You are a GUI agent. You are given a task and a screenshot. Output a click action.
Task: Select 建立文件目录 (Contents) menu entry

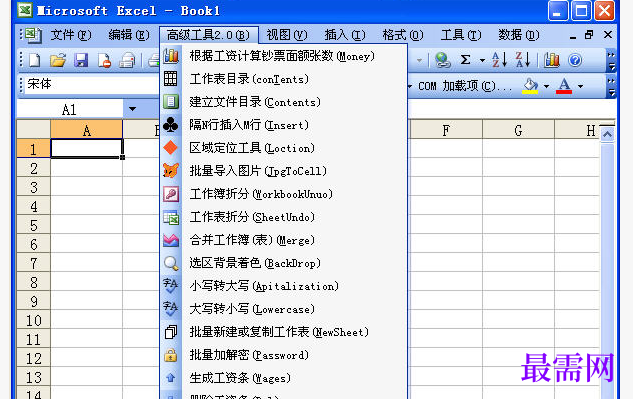[x=283, y=102]
